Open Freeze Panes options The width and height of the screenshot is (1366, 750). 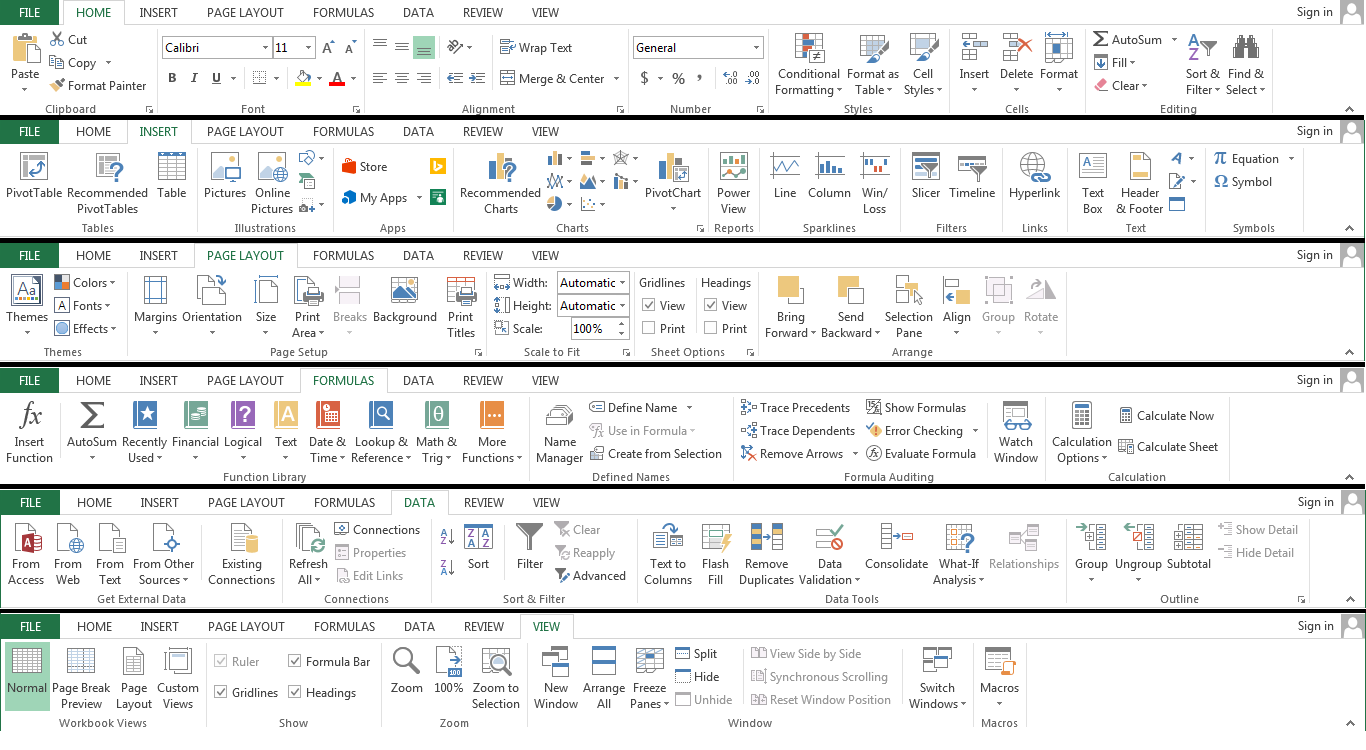click(649, 679)
